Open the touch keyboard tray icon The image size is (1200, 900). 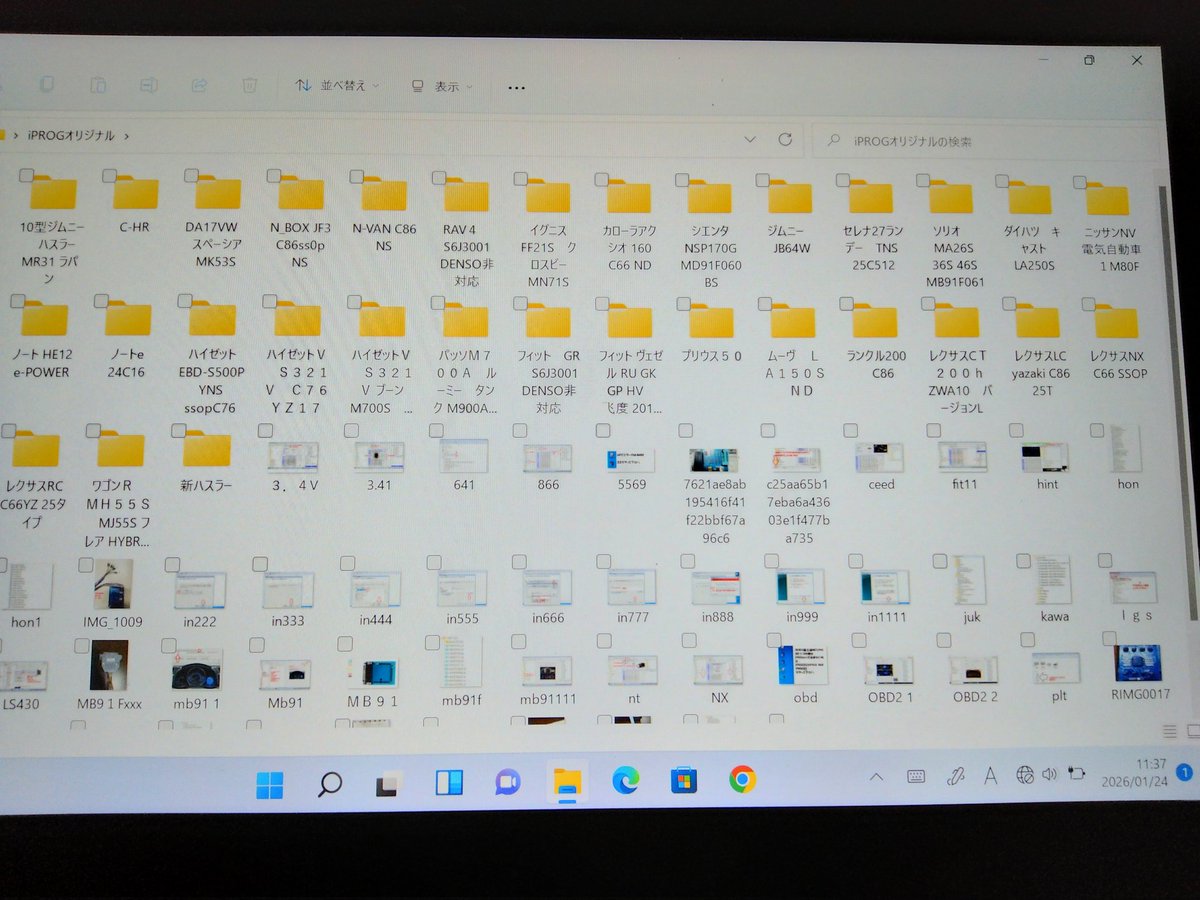click(916, 776)
